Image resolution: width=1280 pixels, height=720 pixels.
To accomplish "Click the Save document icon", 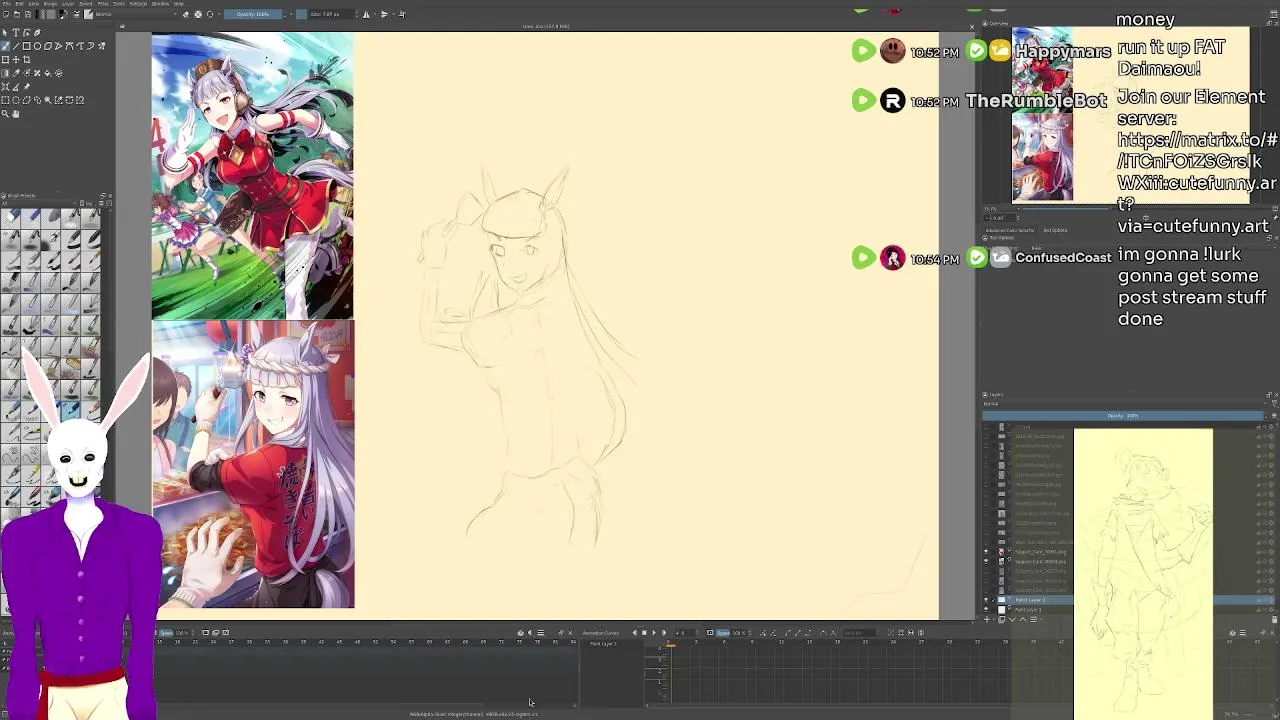I will [x=28, y=14].
